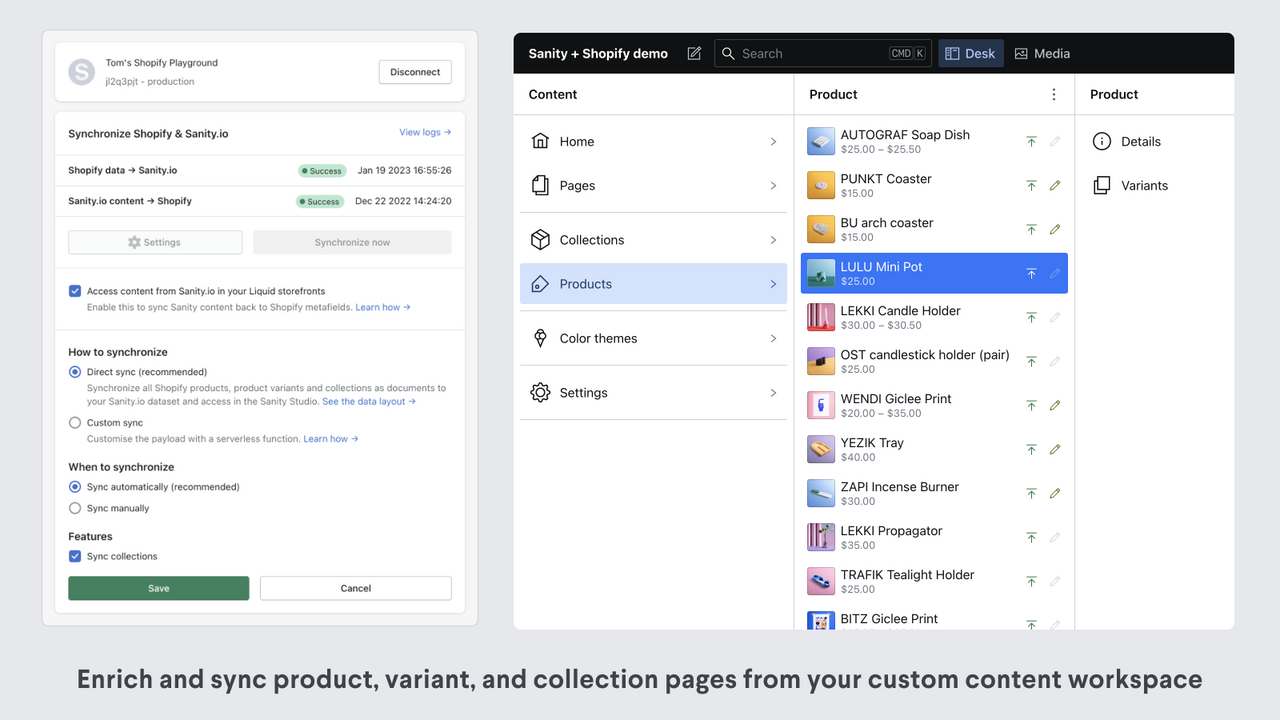1280x720 pixels.
Task: Expand the Pages chevron
Action: pos(771,185)
